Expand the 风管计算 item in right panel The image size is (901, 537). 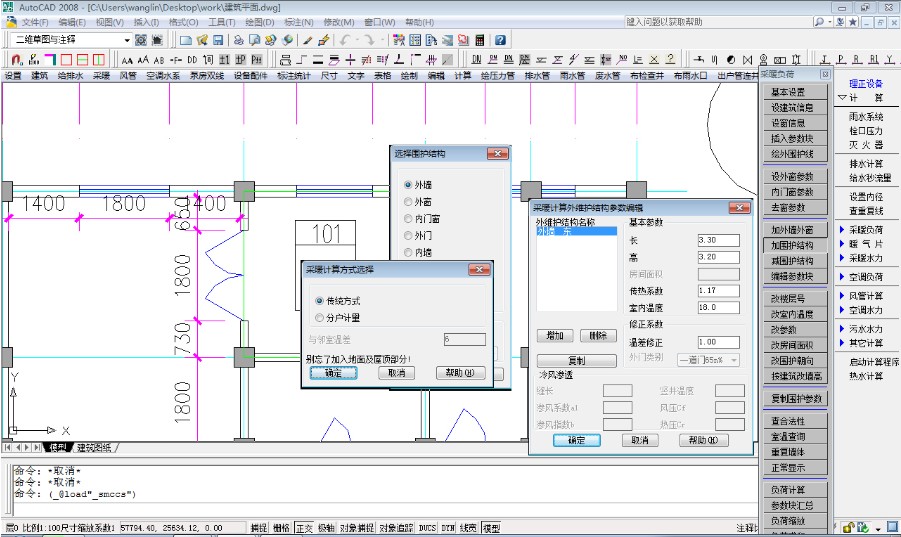pyautogui.click(x=866, y=296)
